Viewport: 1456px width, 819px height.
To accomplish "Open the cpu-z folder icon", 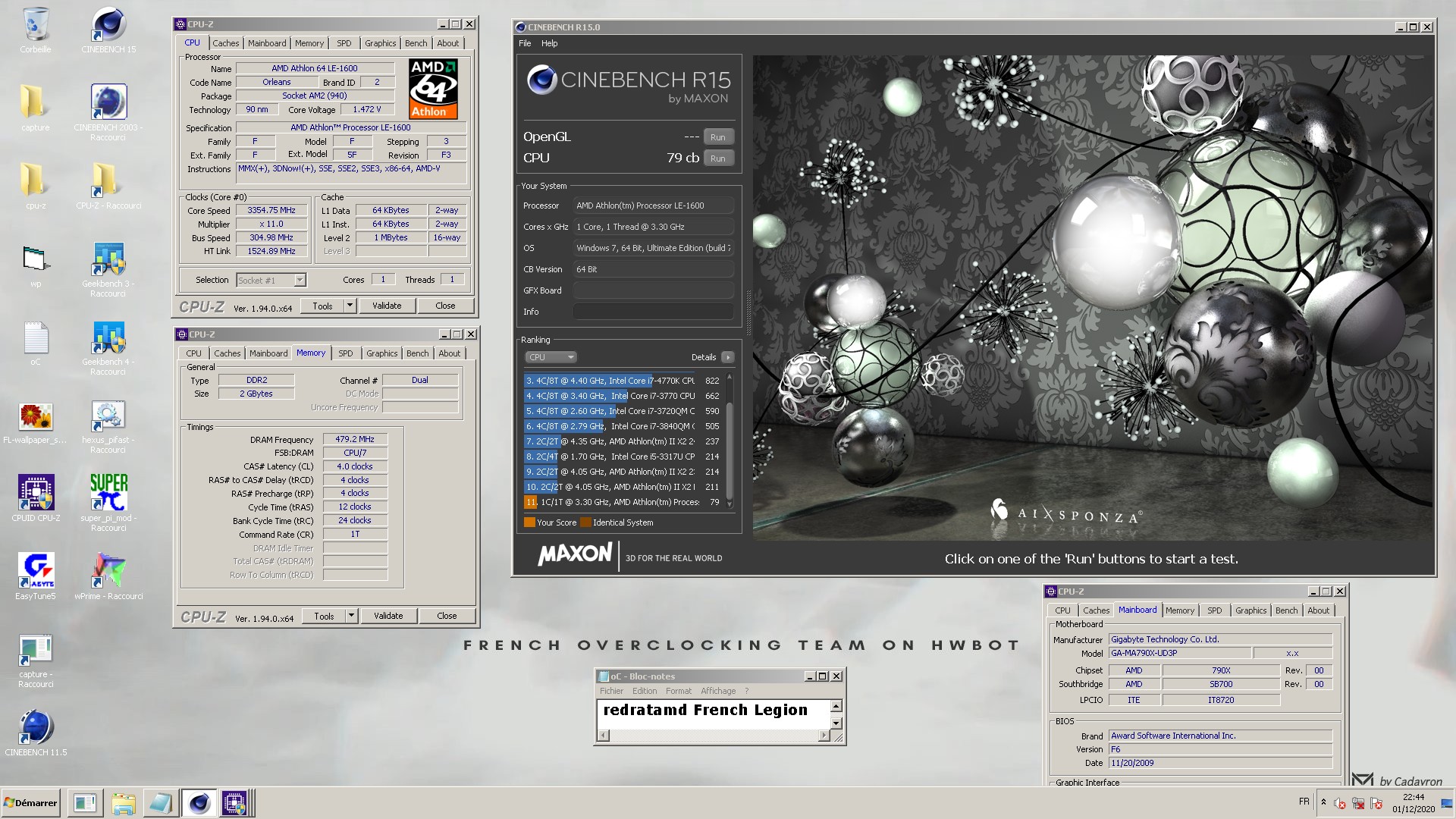I will 36,186.
